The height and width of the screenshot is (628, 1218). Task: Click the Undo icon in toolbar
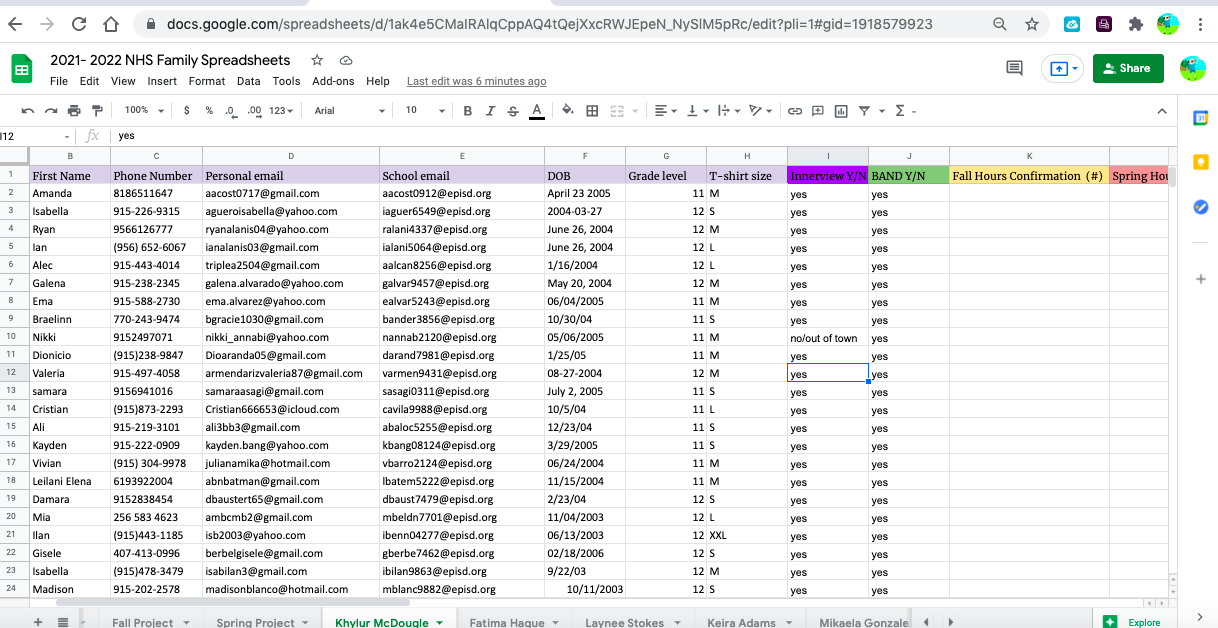coord(27,111)
